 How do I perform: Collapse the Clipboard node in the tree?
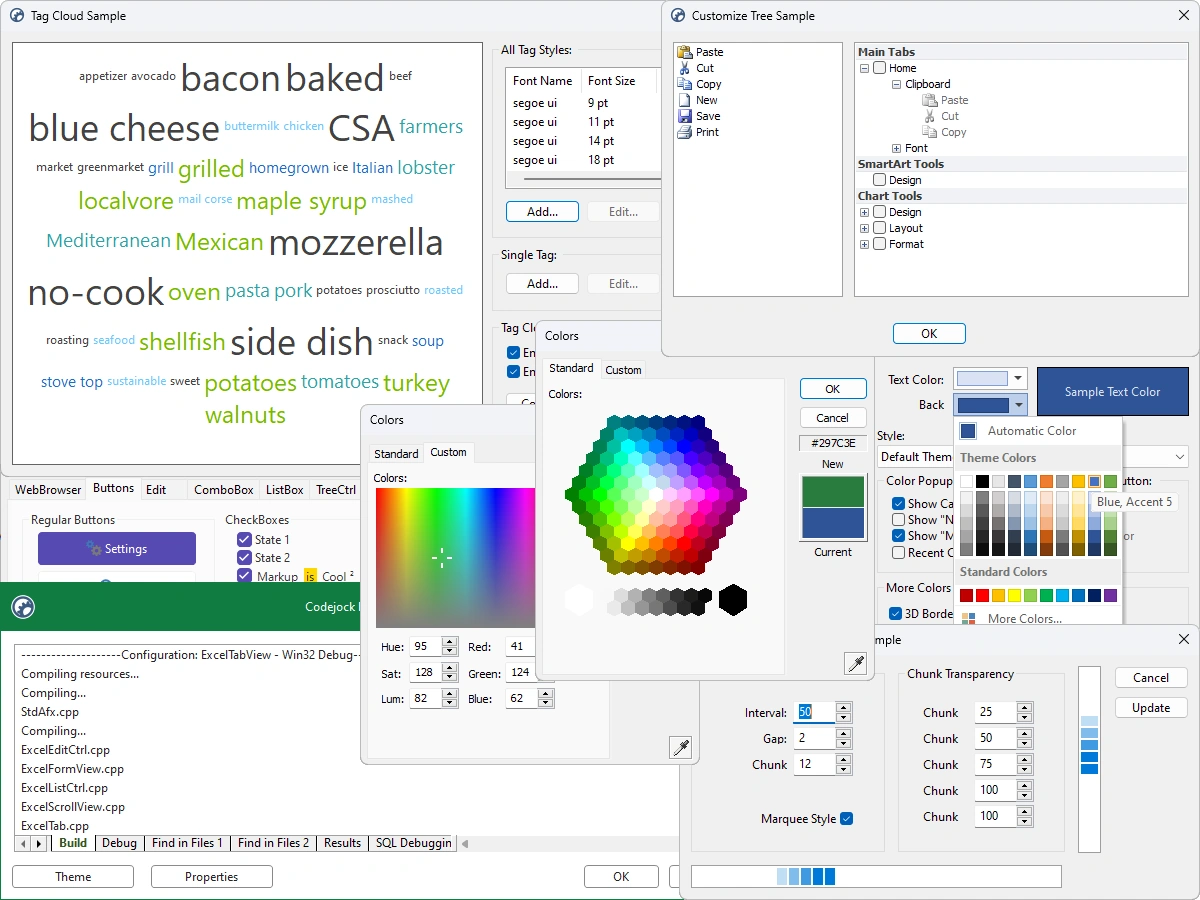pos(896,84)
